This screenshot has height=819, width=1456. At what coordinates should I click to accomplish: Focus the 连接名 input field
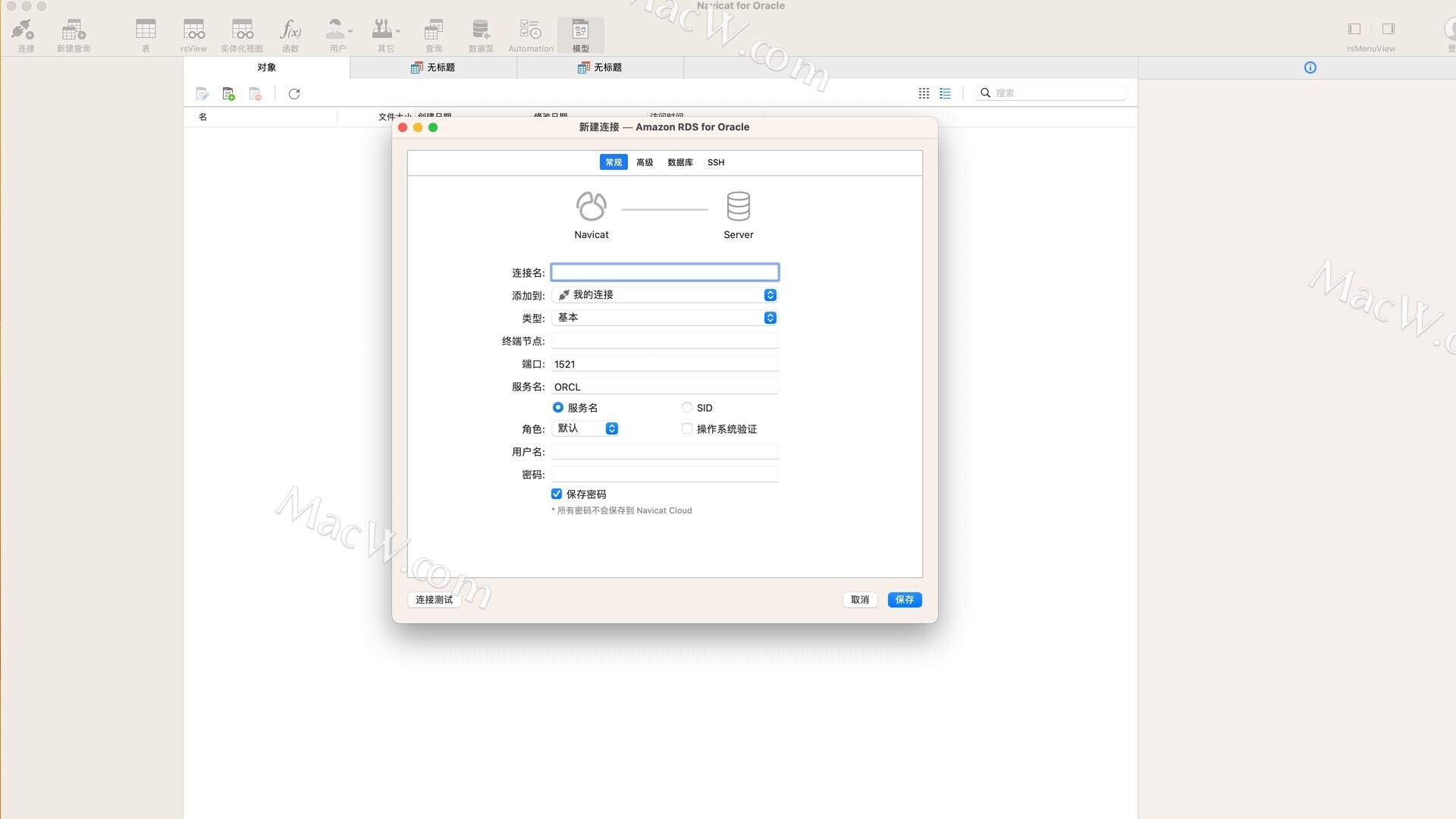coord(665,272)
